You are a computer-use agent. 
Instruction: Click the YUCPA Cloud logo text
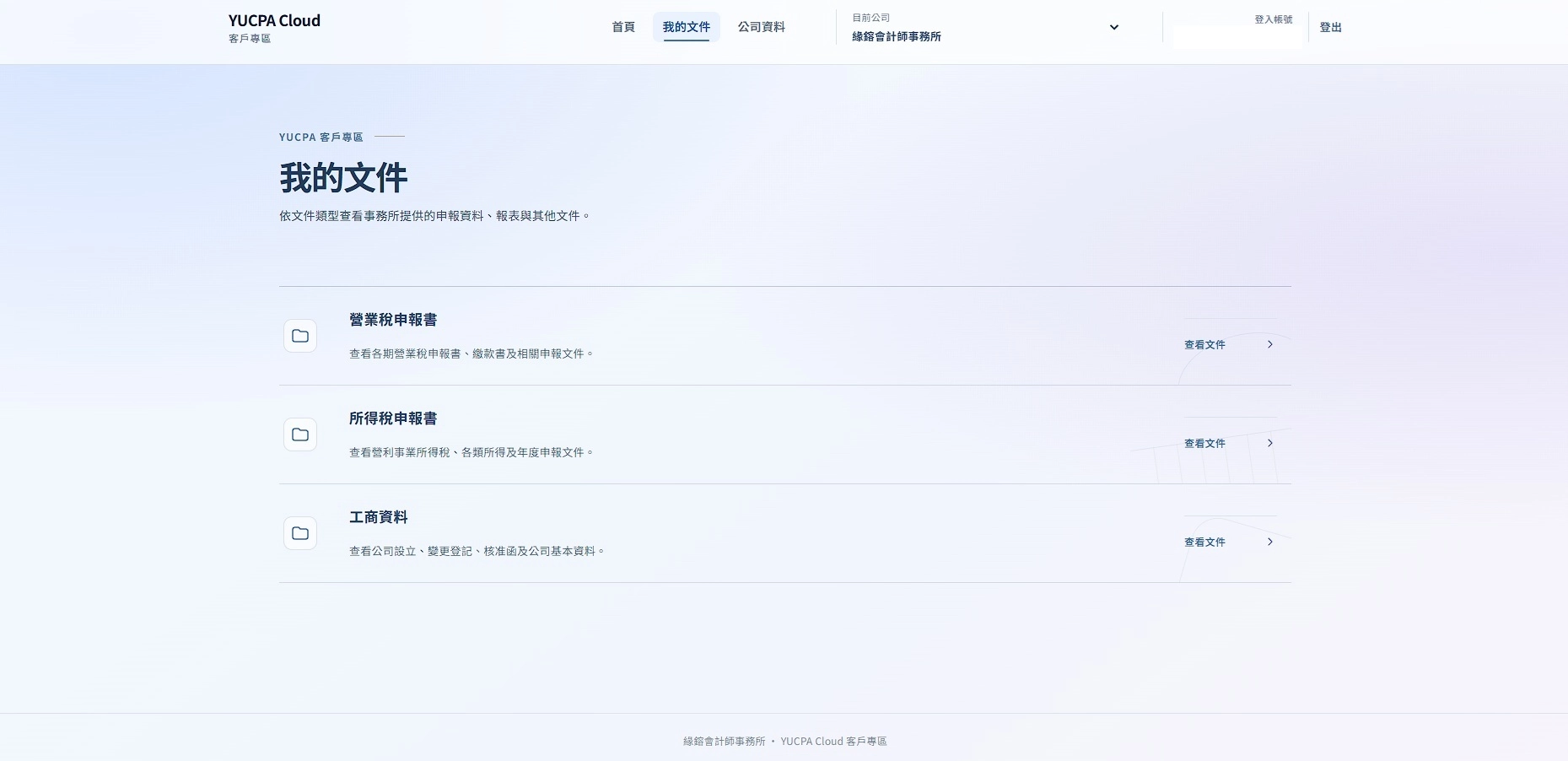point(274,20)
